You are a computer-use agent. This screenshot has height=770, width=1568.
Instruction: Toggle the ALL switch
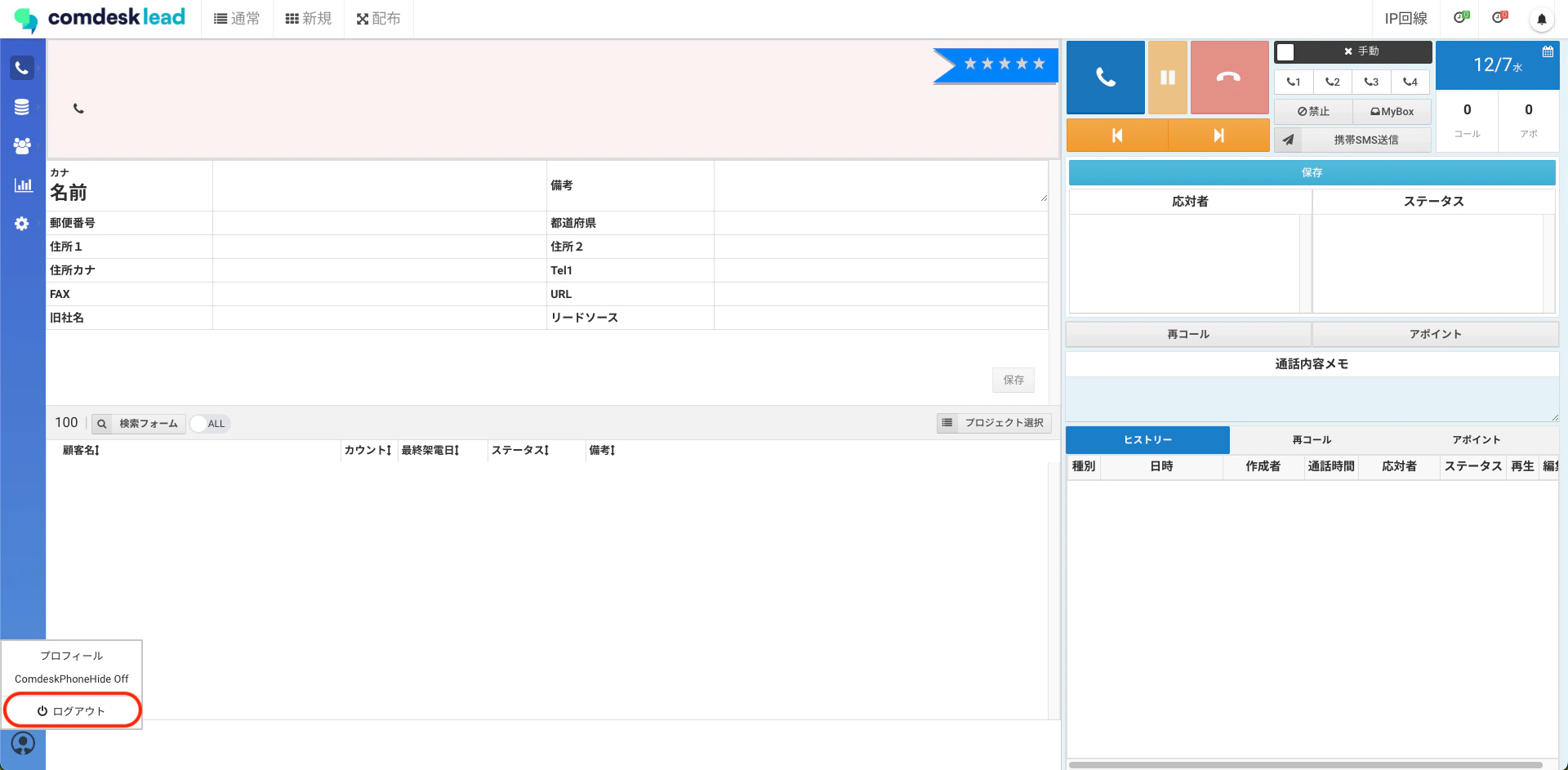[210, 424]
